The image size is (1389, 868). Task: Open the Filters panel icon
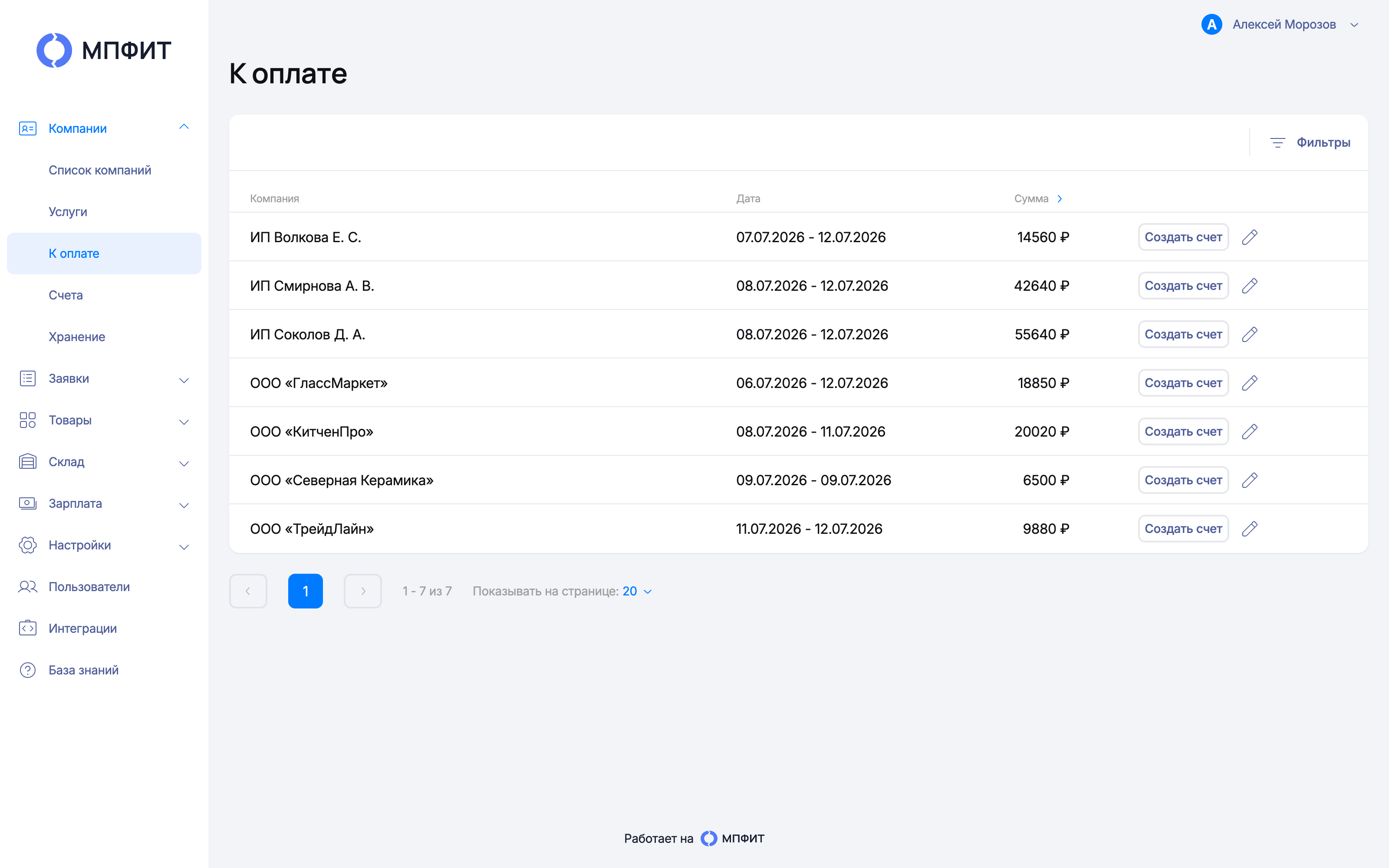[x=1277, y=142]
